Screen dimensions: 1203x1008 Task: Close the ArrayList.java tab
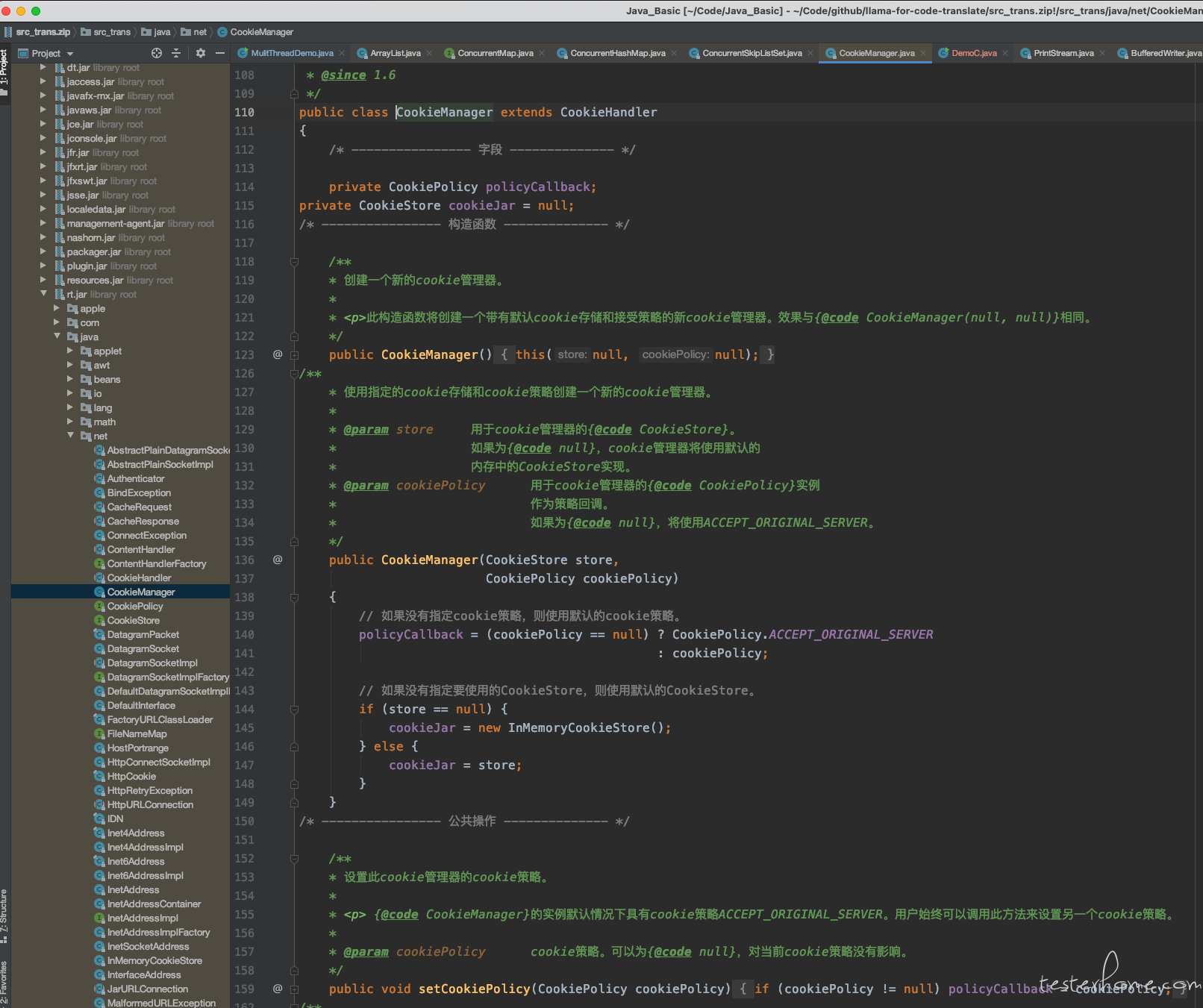[429, 53]
